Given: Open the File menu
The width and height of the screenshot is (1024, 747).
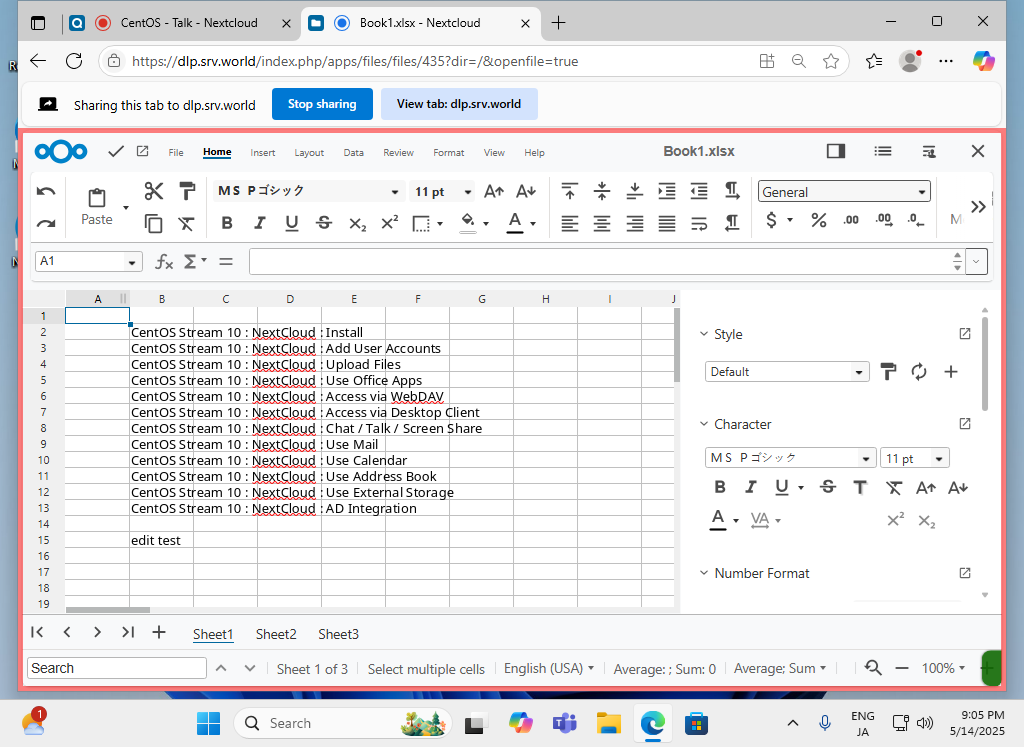Looking at the screenshot, I should pos(176,152).
